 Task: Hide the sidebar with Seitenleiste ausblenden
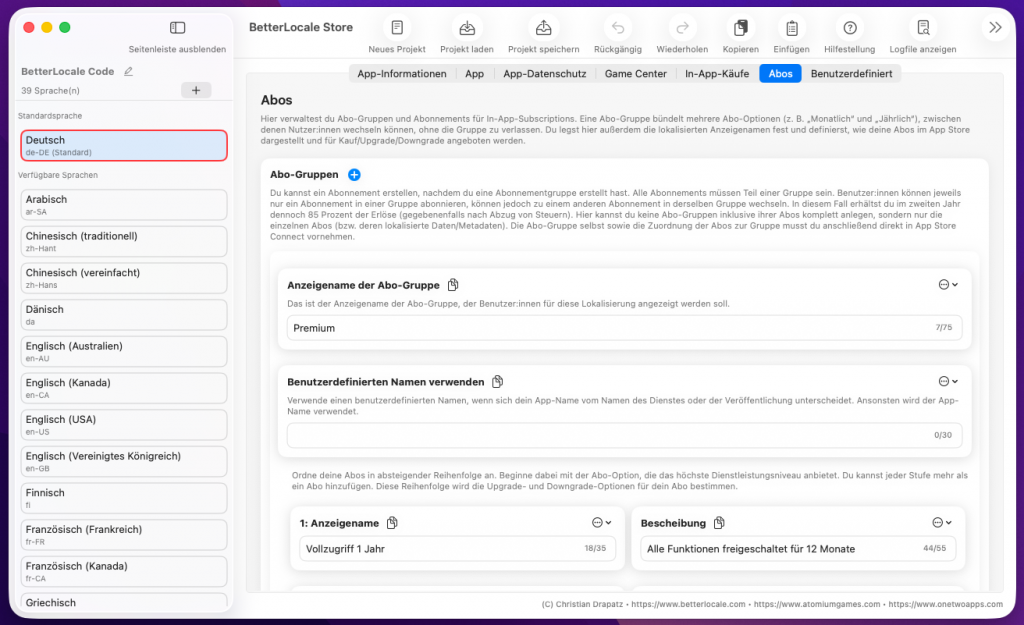(177, 28)
